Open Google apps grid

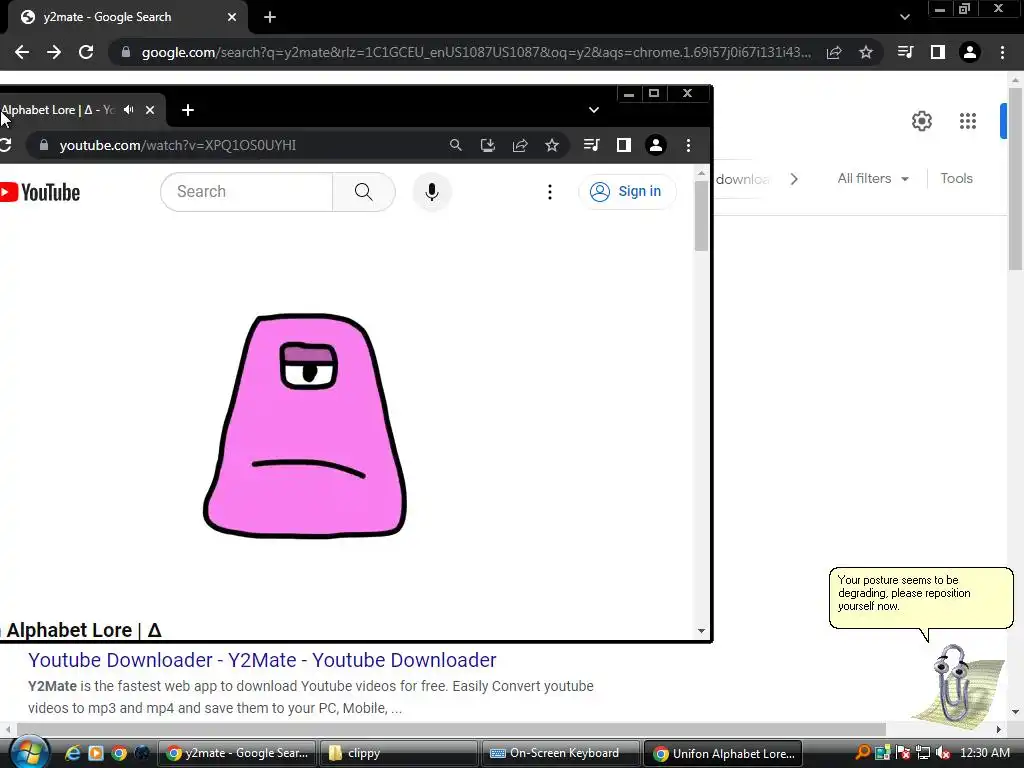tap(968, 121)
